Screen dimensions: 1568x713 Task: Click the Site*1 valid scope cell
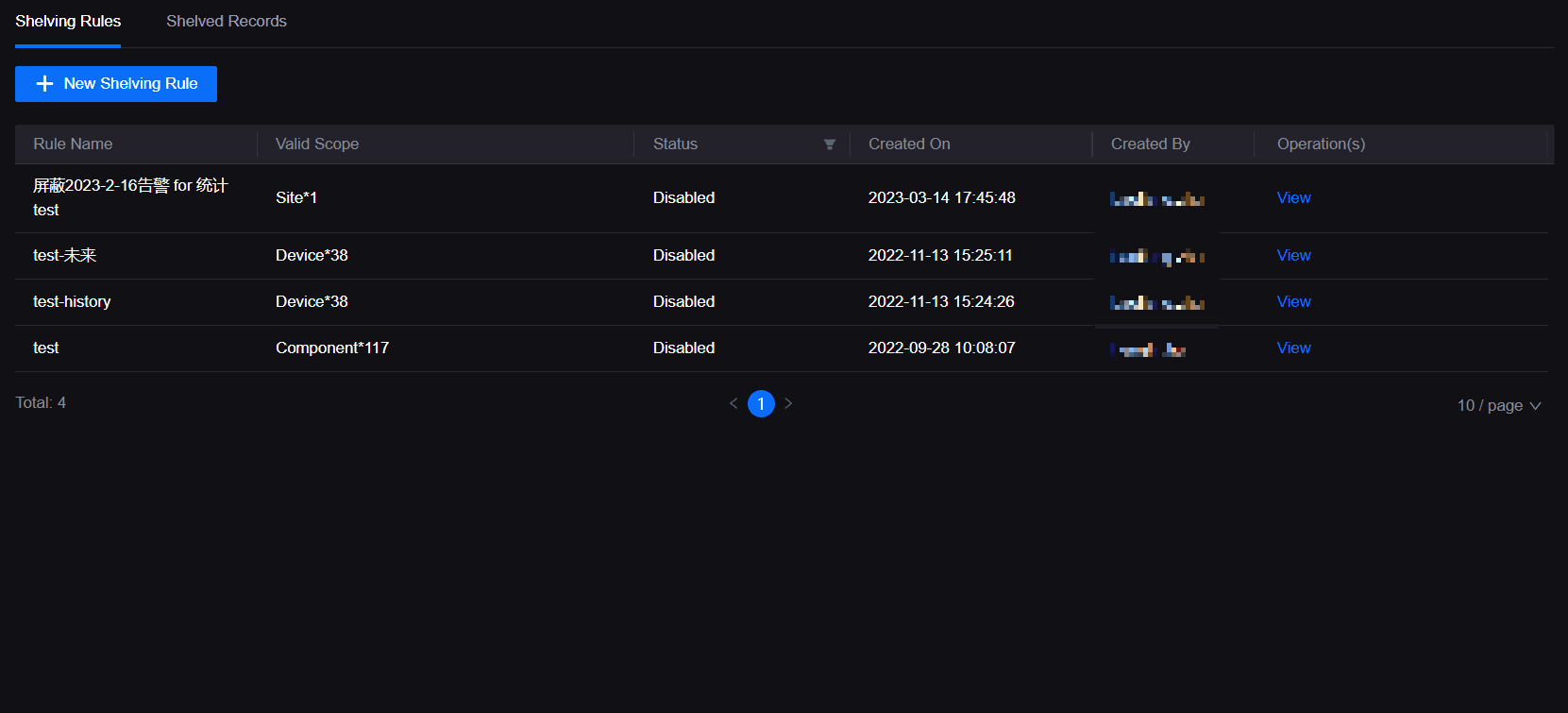pos(296,198)
